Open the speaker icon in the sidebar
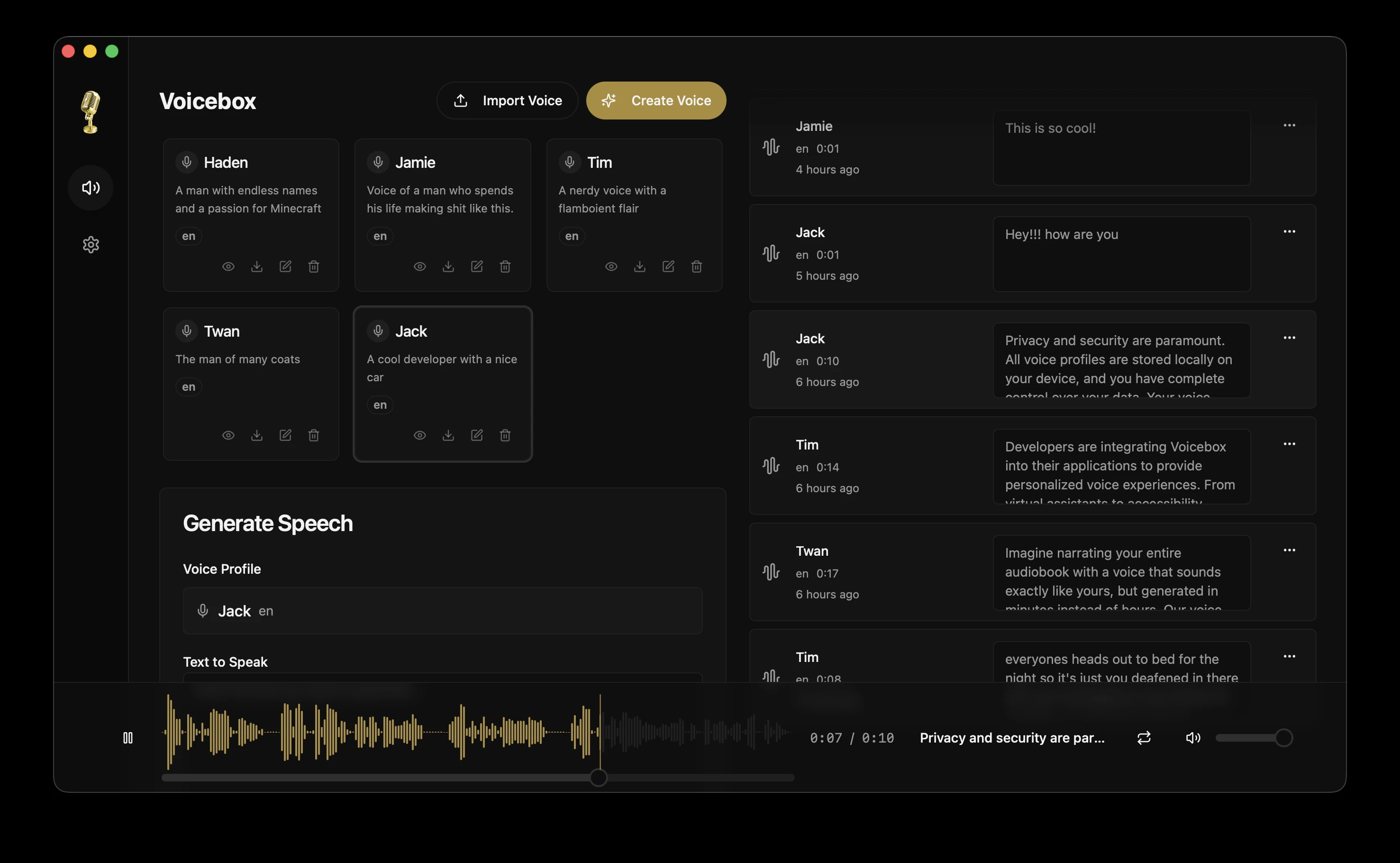This screenshot has height=863, width=1400. point(90,188)
